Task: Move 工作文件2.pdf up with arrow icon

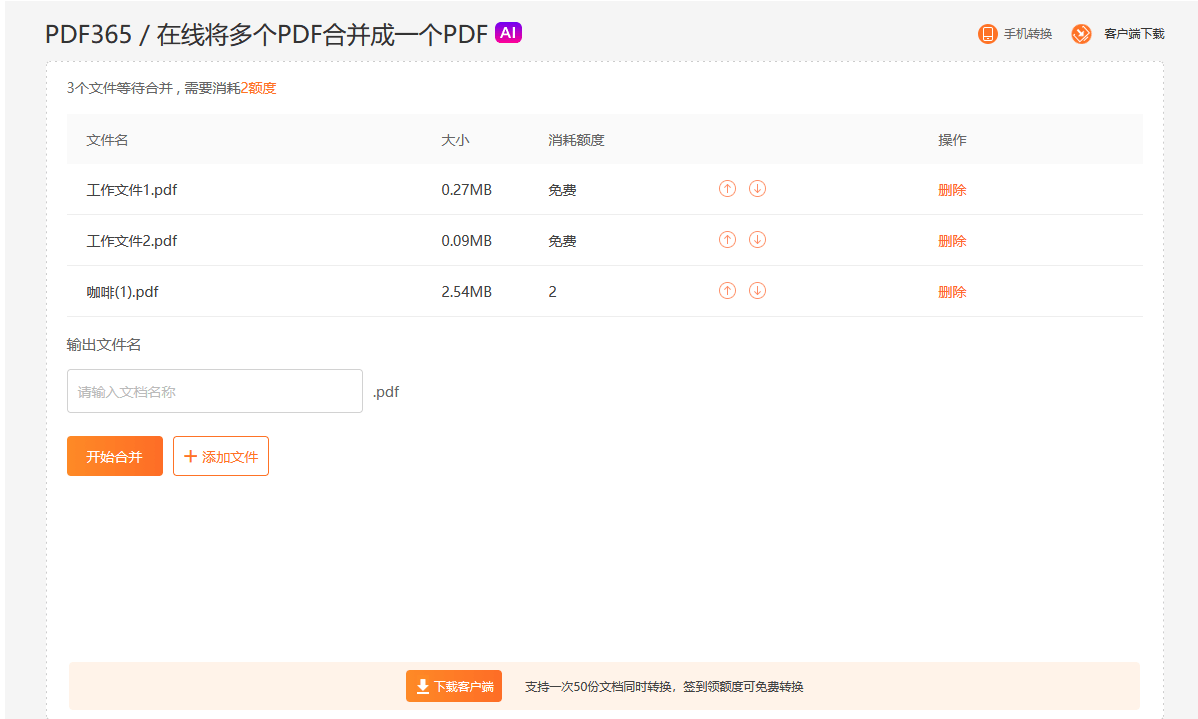Action: 727,239
